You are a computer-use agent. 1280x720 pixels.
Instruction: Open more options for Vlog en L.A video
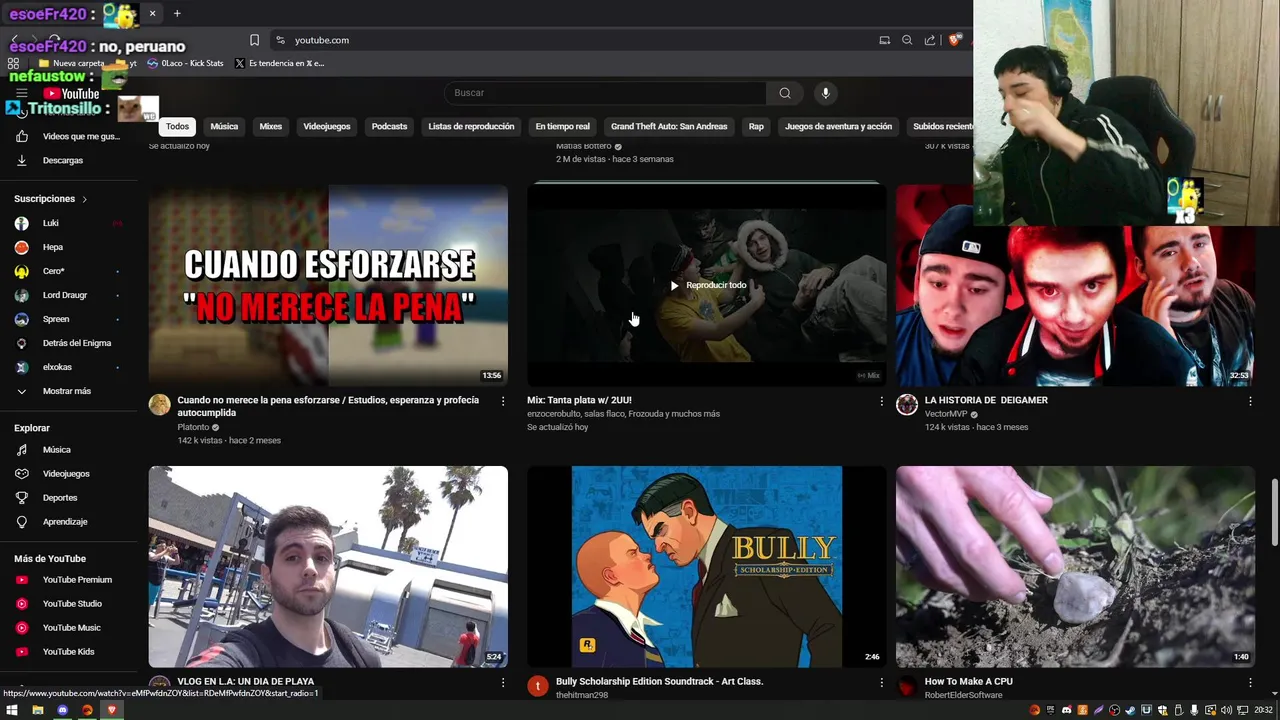point(503,682)
